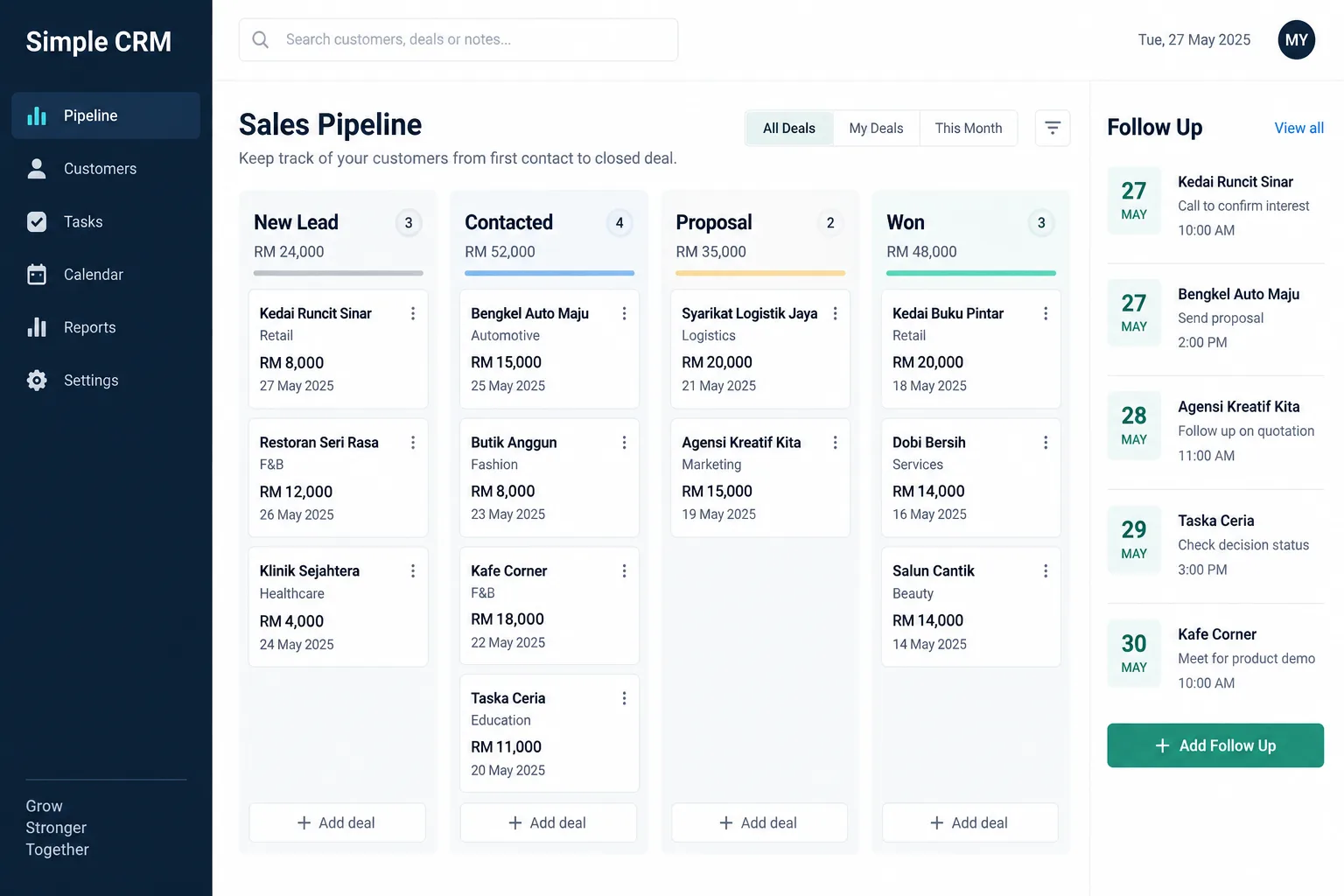Open the Pipeline section in sidebar
This screenshot has height=896, width=1344.
[106, 115]
